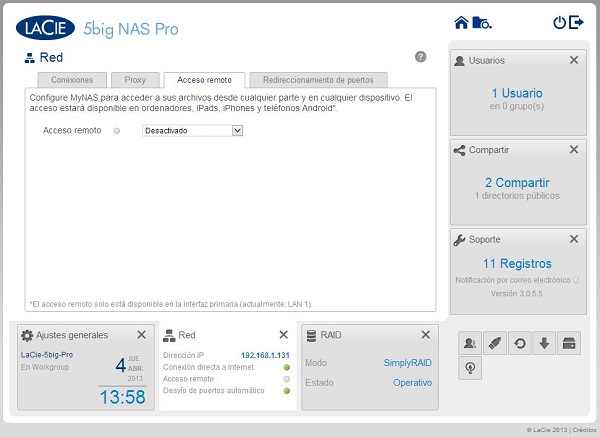
Task: Log out using the exit icon
Action: tap(576, 22)
